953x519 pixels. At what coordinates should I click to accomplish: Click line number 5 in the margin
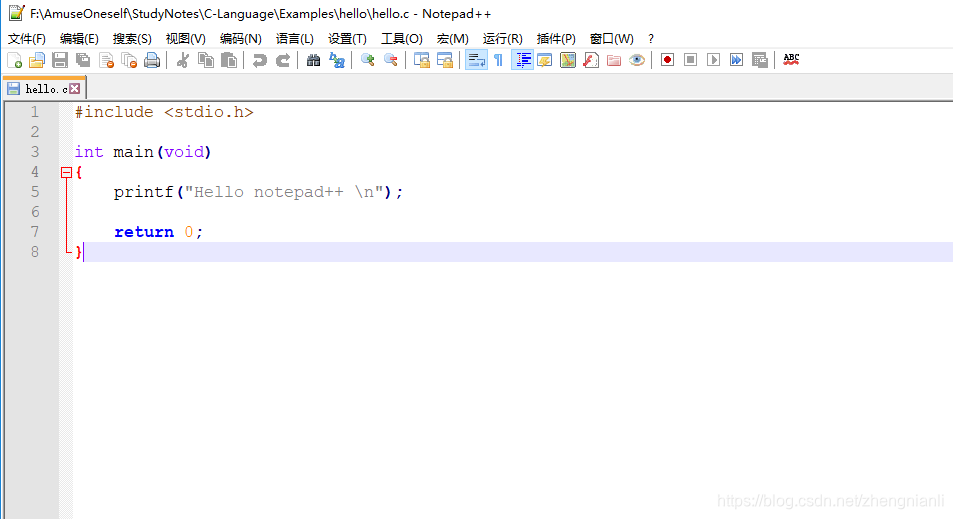(35, 192)
